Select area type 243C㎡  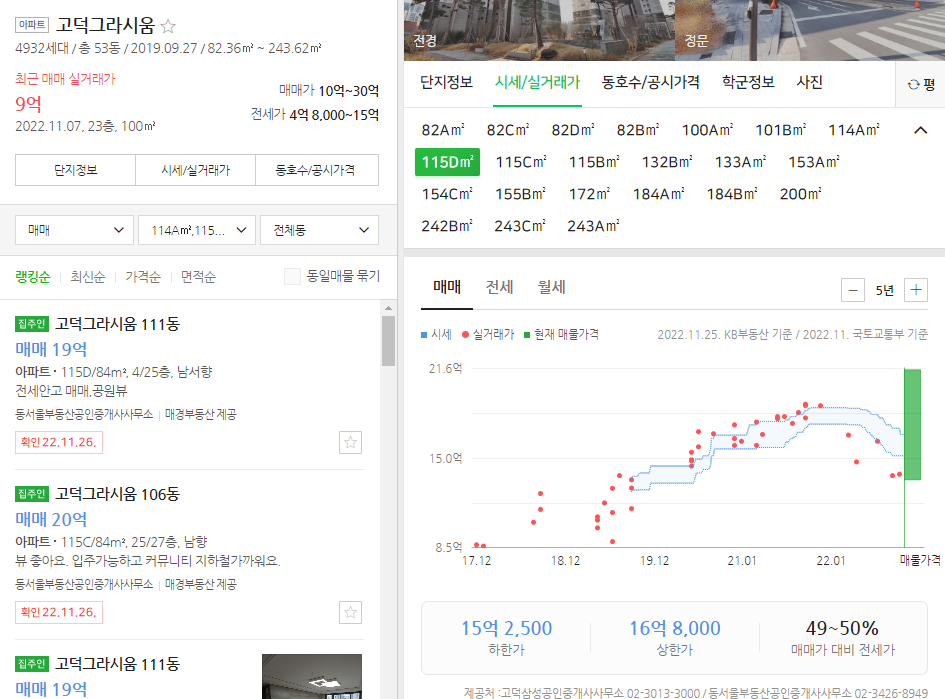(520, 226)
